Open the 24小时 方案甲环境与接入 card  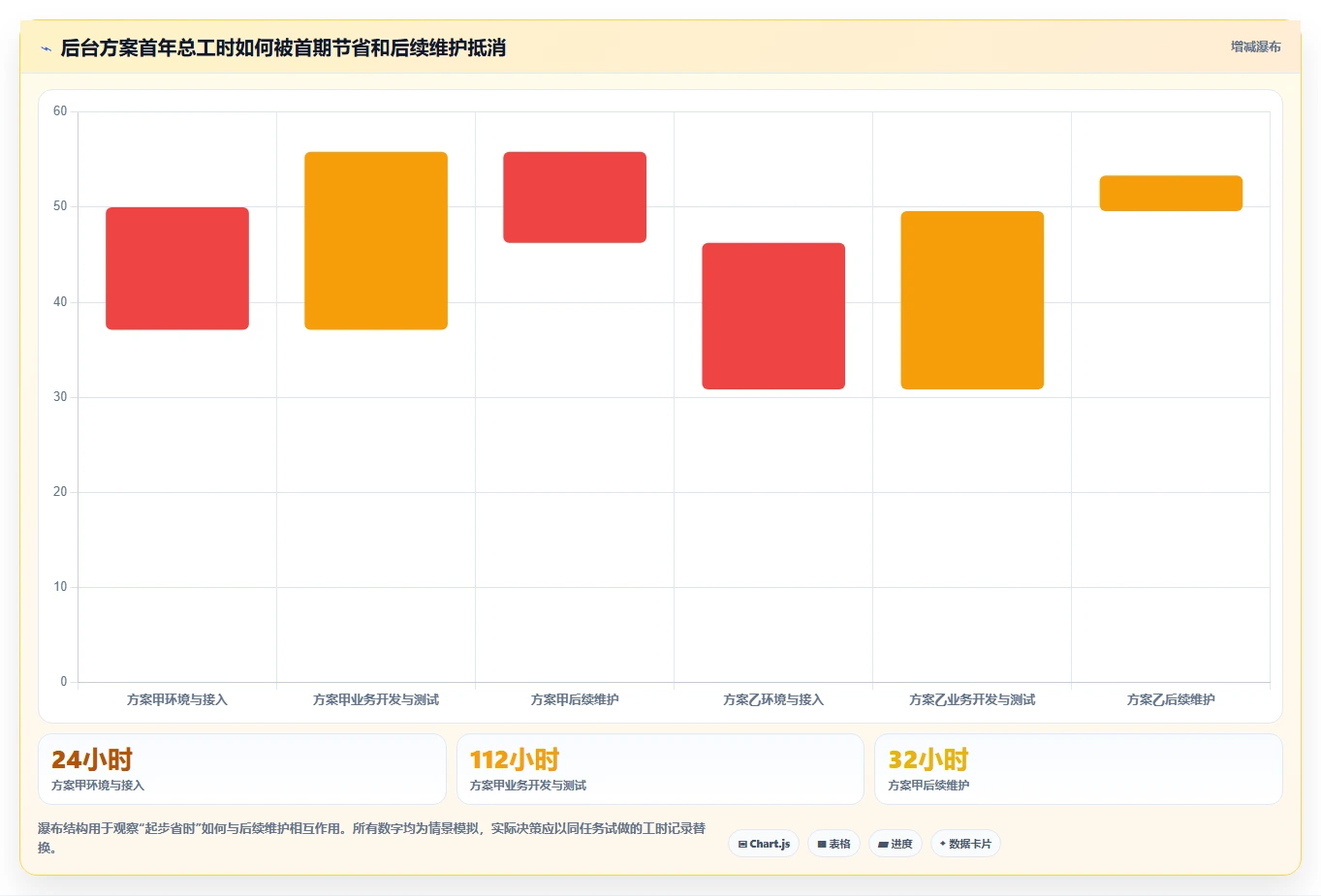click(x=242, y=769)
